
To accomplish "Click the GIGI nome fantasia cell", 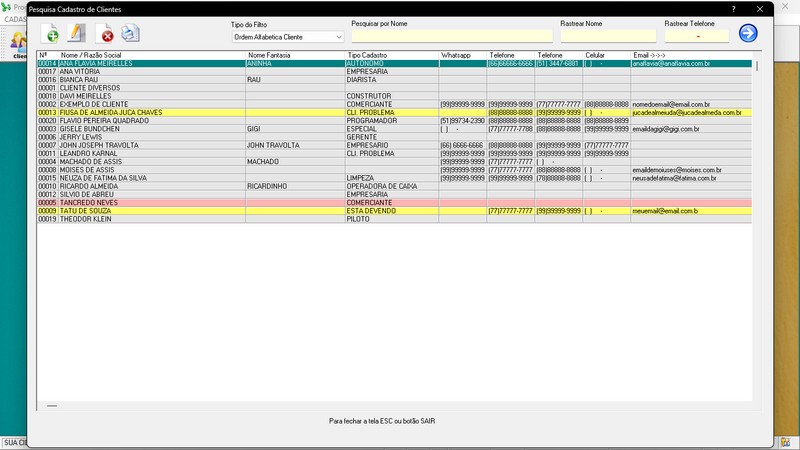I will point(295,129).
